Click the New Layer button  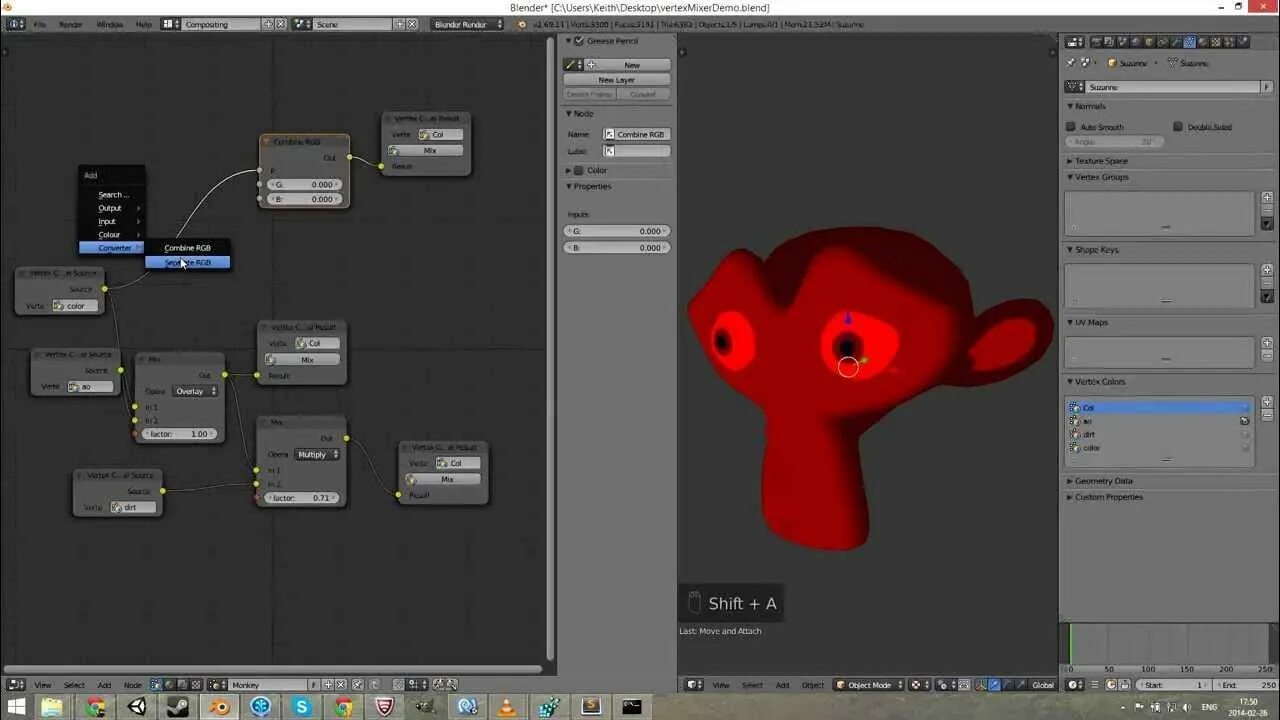pos(617,80)
